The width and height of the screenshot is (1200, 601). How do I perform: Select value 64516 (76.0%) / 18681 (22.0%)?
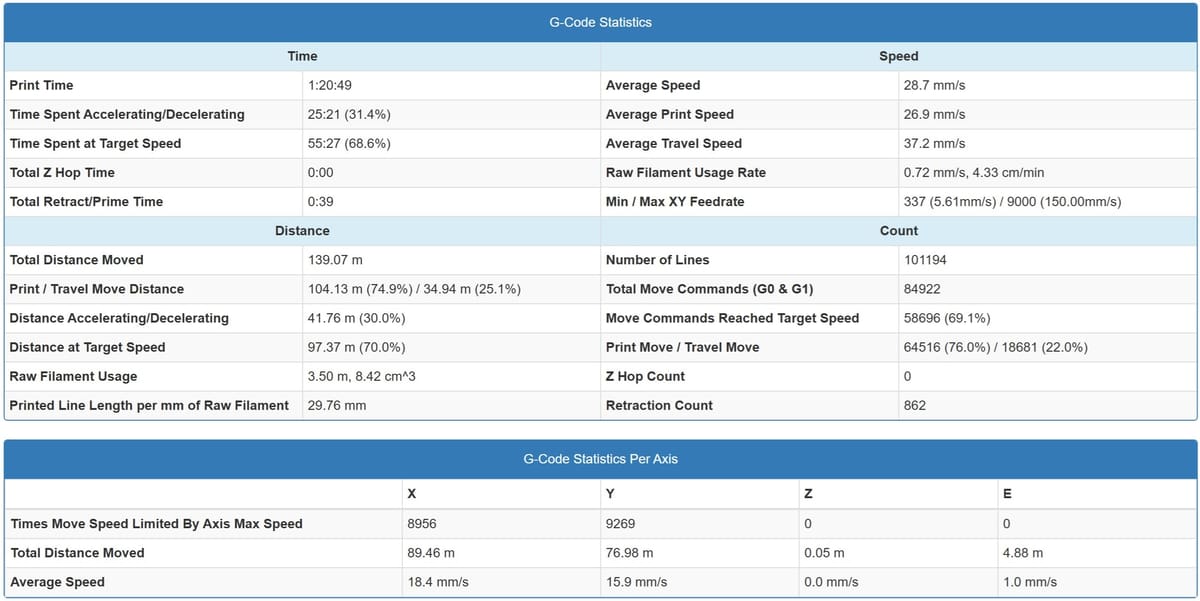click(996, 346)
